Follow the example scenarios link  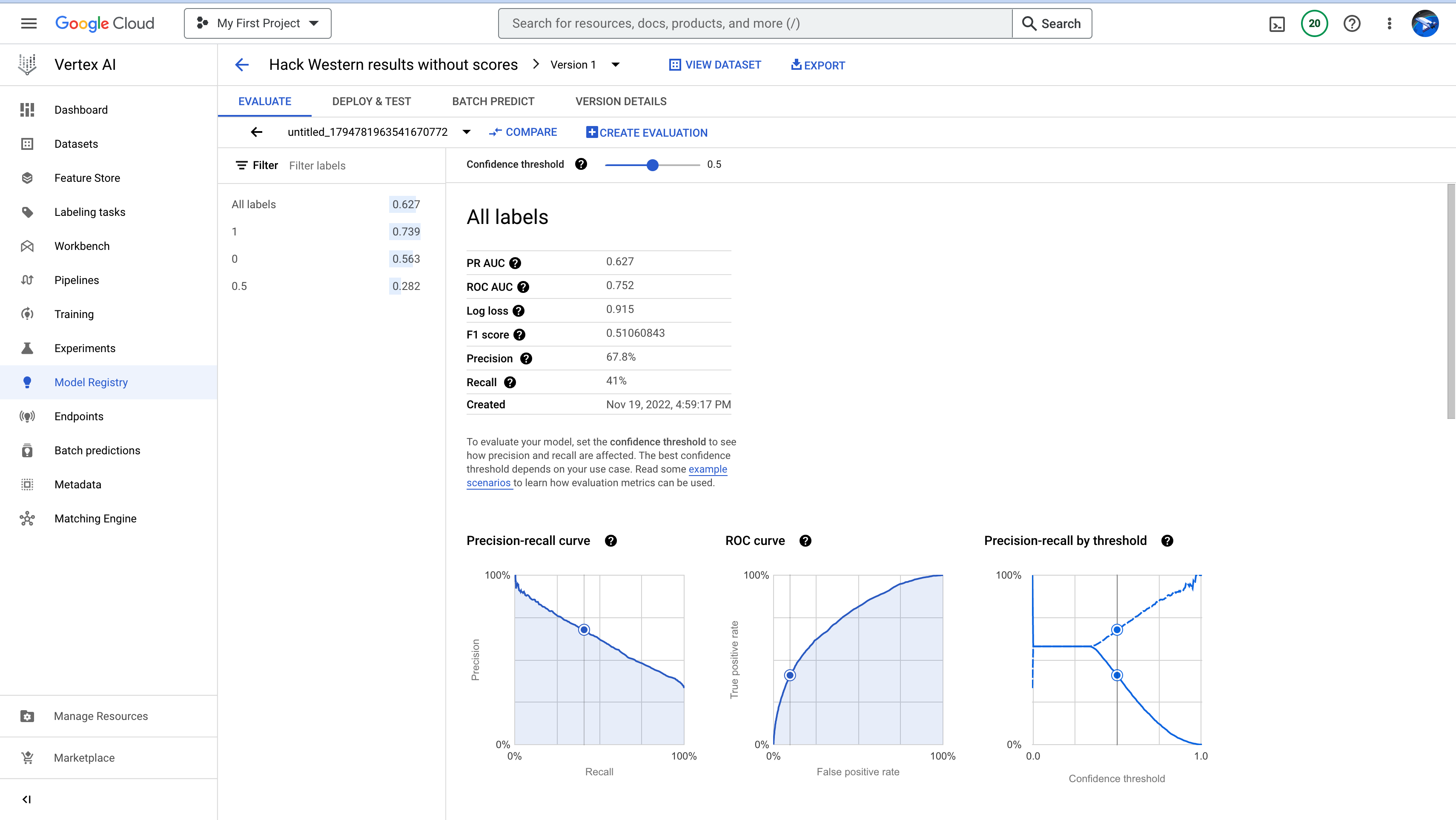[707, 470]
